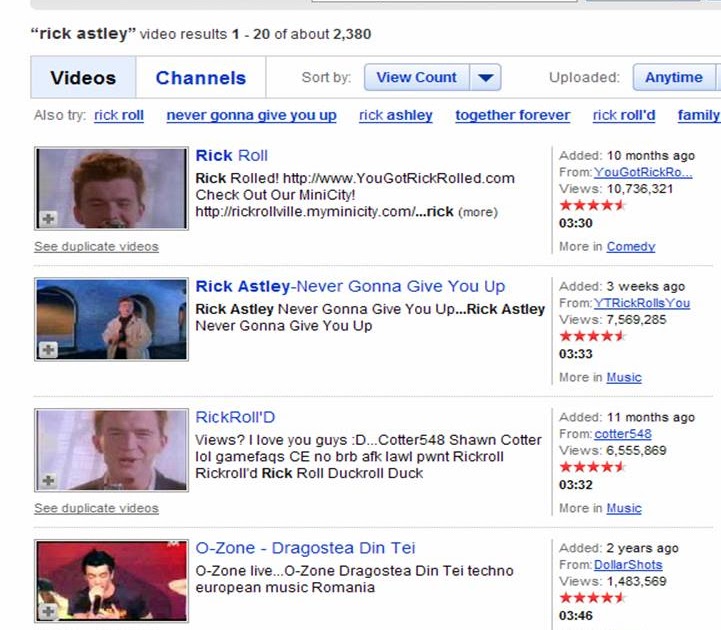This screenshot has width=721, height=630.
Task: Expand Rick Roll description with (more)
Action: [x=478, y=212]
